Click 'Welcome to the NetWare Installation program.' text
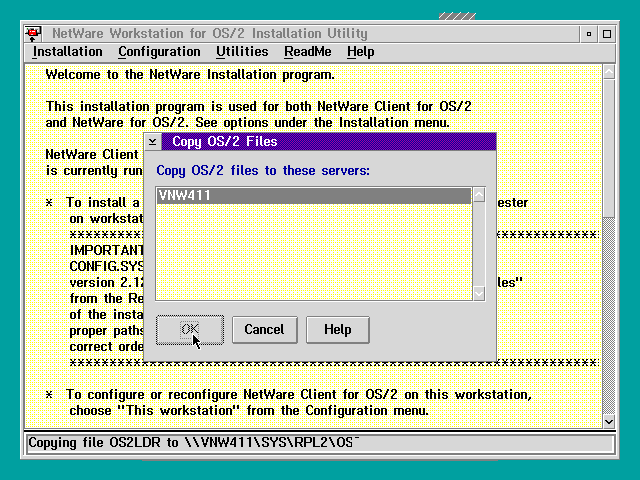This screenshot has height=480, width=640. point(190,75)
